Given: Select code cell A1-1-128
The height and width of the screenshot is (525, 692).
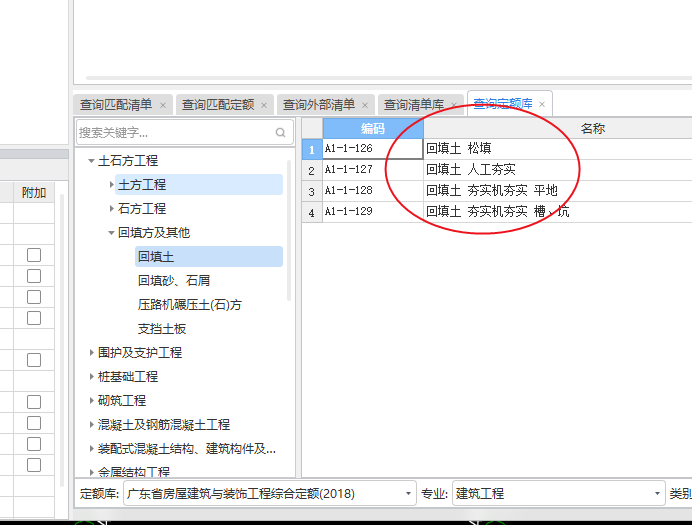Looking at the screenshot, I should tap(373, 191).
